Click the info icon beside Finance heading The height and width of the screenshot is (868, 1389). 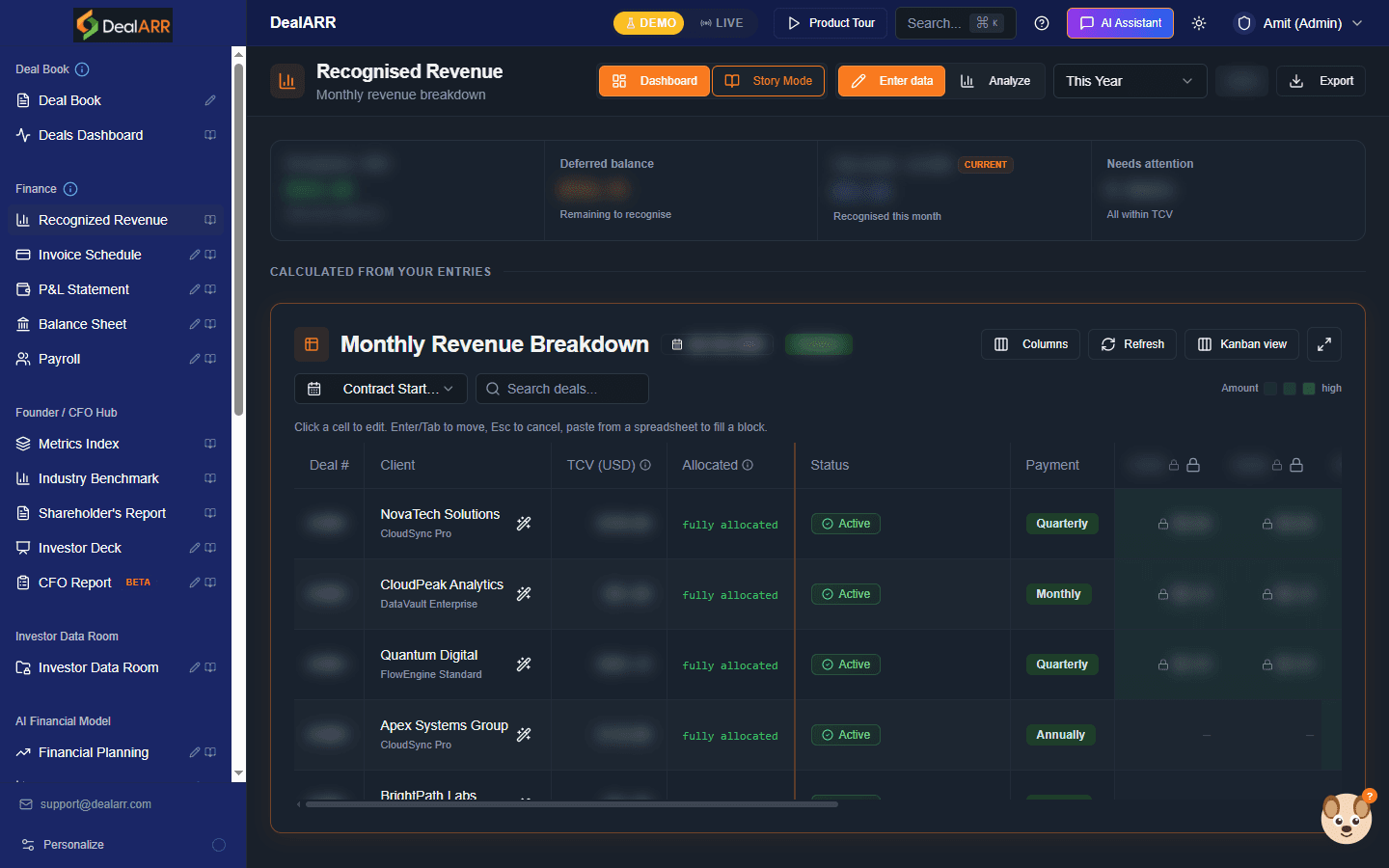pyautogui.click(x=70, y=189)
